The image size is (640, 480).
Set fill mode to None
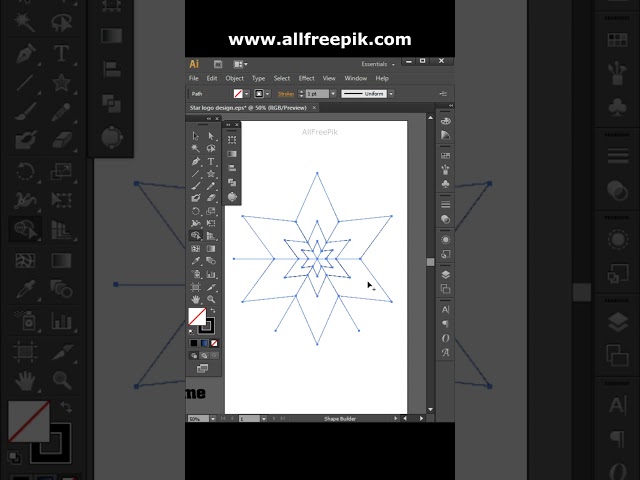coord(214,343)
